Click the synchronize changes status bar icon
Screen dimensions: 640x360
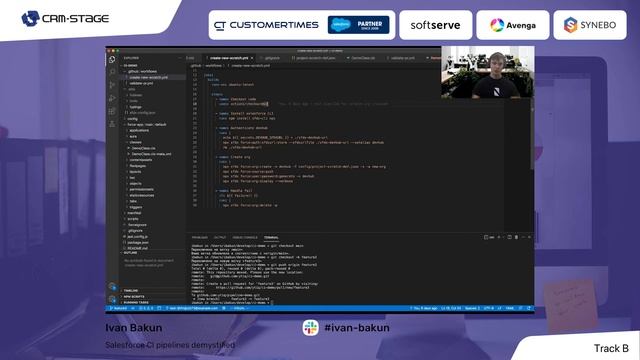pyautogui.click(x=133, y=308)
